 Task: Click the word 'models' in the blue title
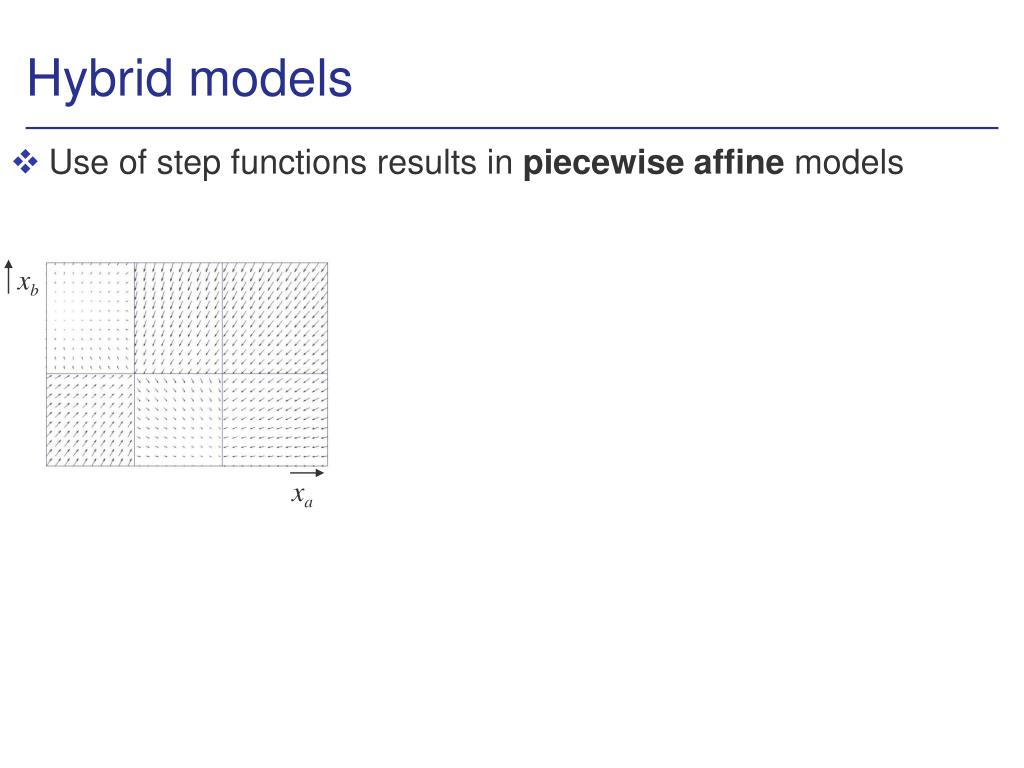[271, 79]
